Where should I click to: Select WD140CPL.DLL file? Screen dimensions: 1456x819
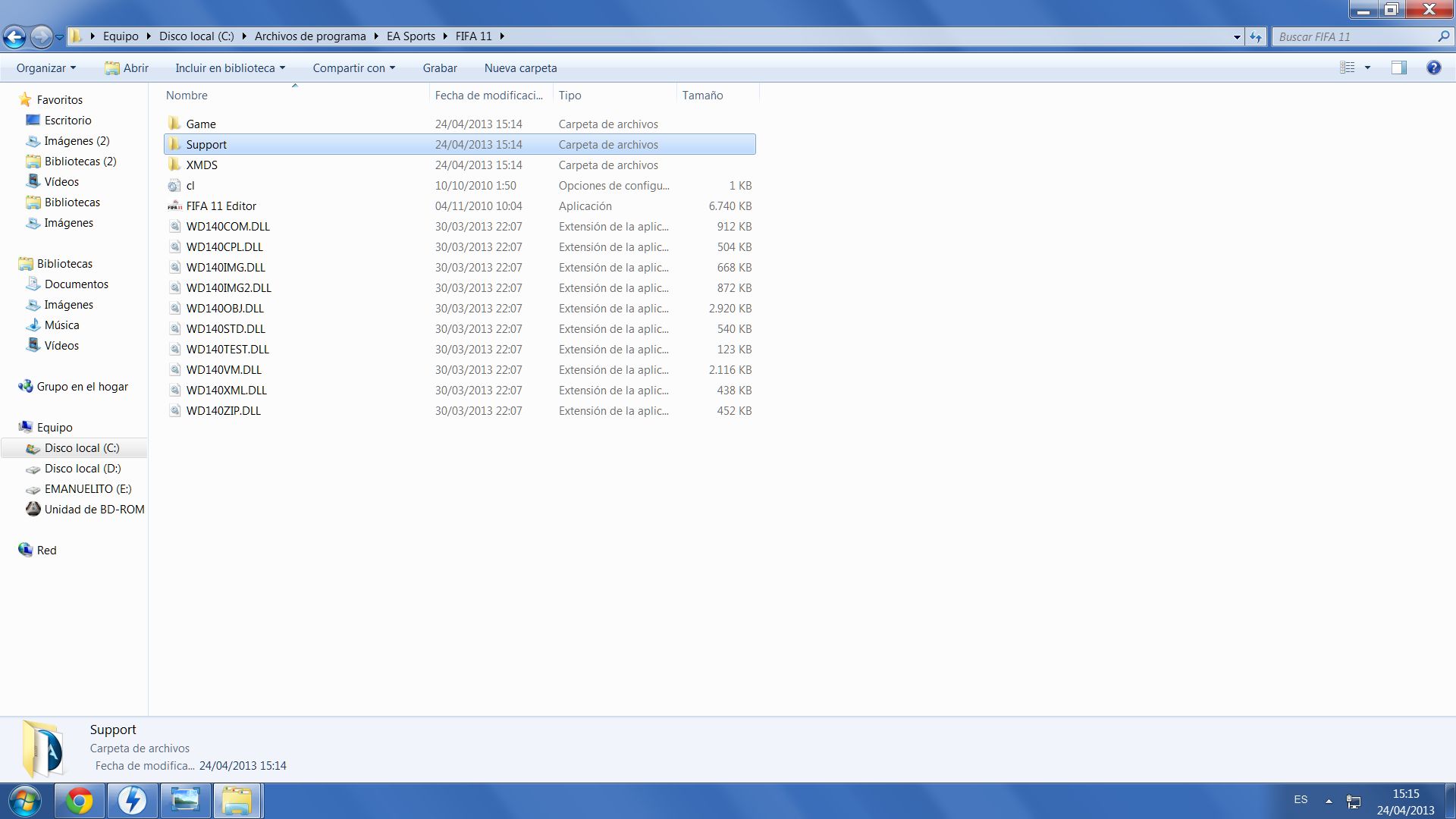[x=460, y=246]
